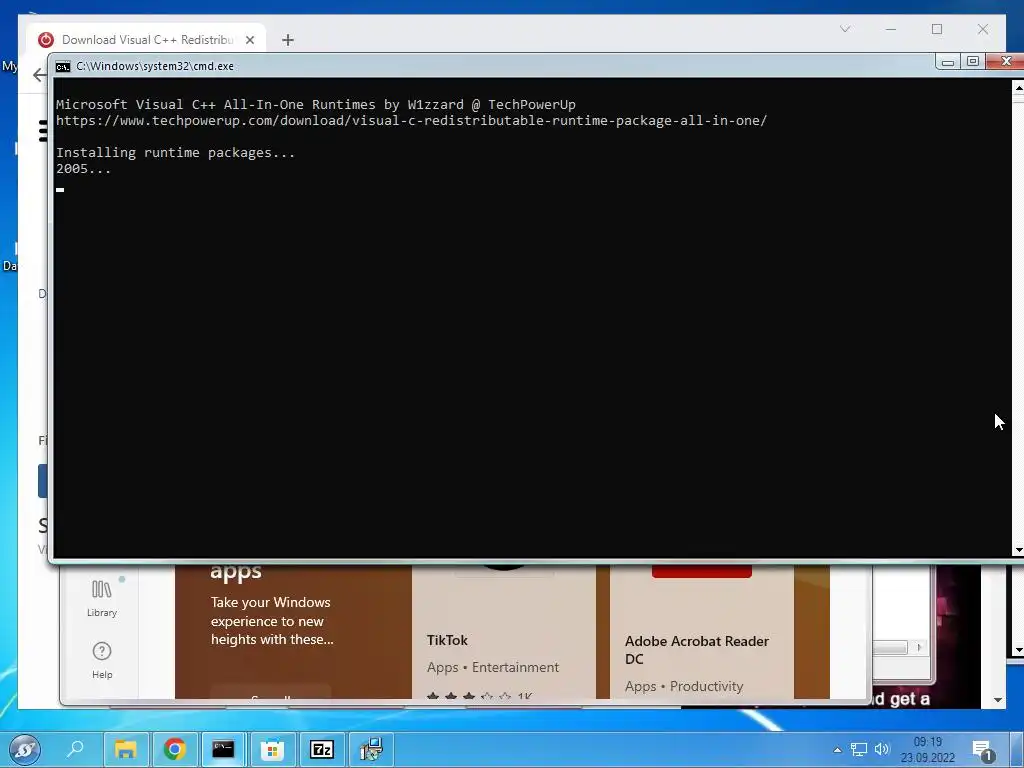The width and height of the screenshot is (1024, 768).
Task: Click the techpowerup.com URL in cmd output
Action: (411, 121)
